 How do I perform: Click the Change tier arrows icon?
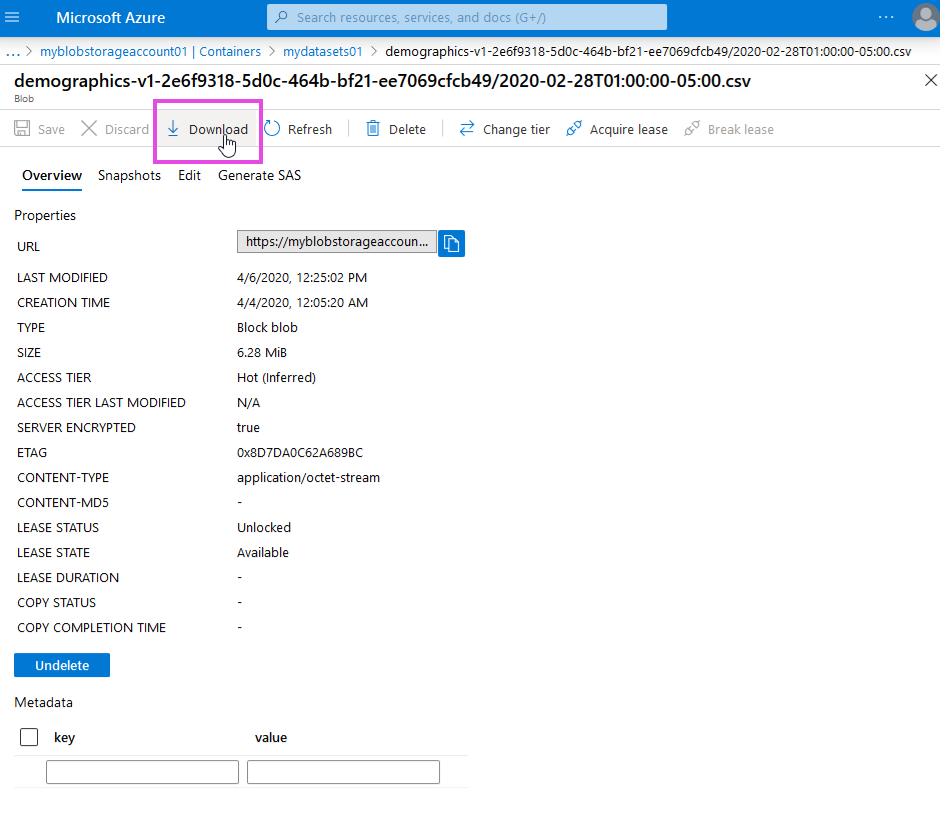(466, 128)
